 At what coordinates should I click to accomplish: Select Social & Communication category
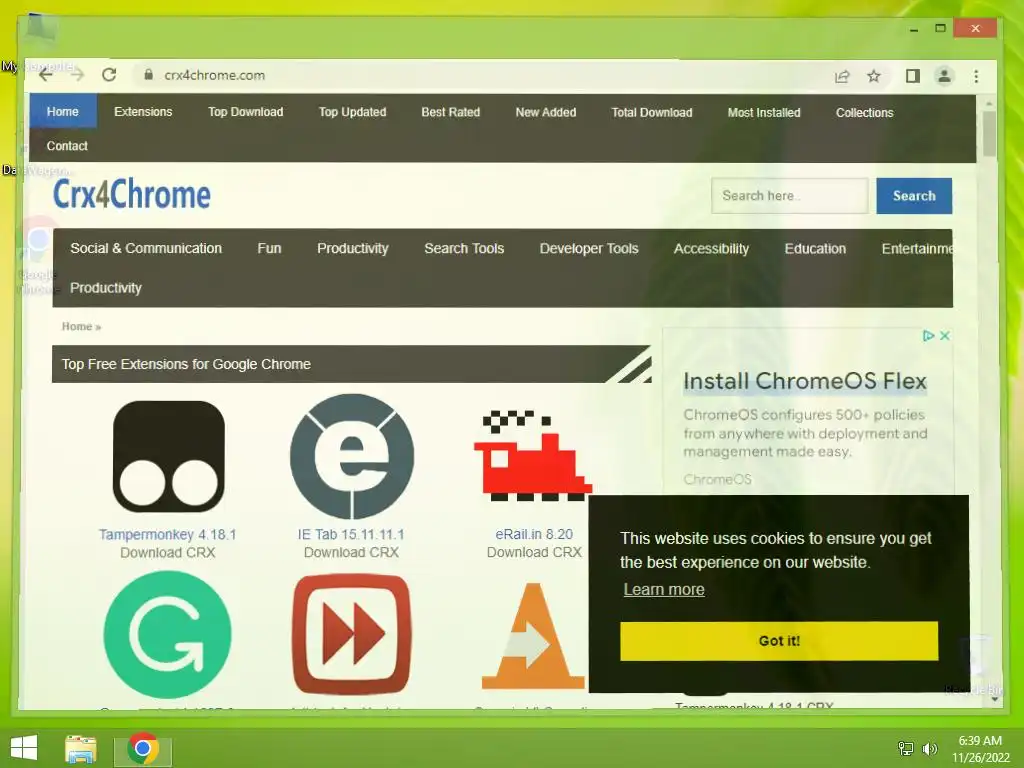(x=146, y=248)
